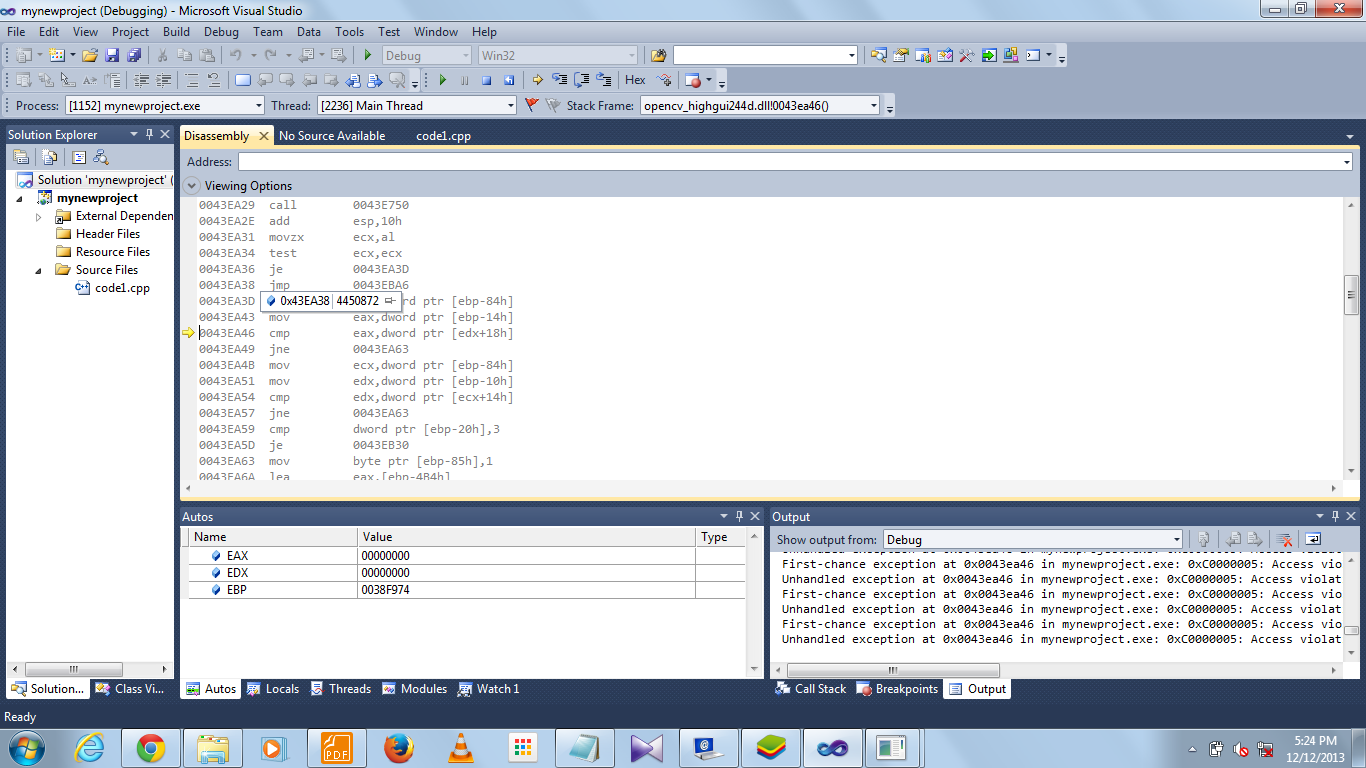Open the Properties Window toolbar icon
The height and width of the screenshot is (768, 1366).
900,55
